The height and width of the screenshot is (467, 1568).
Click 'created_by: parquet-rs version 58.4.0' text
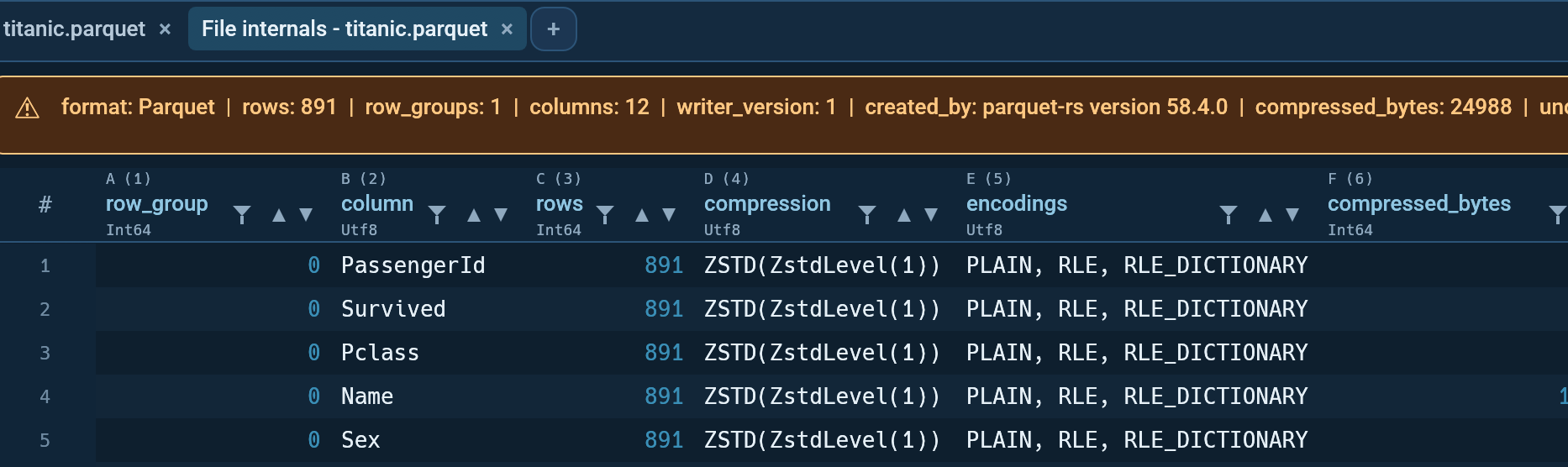pyautogui.click(x=1046, y=108)
